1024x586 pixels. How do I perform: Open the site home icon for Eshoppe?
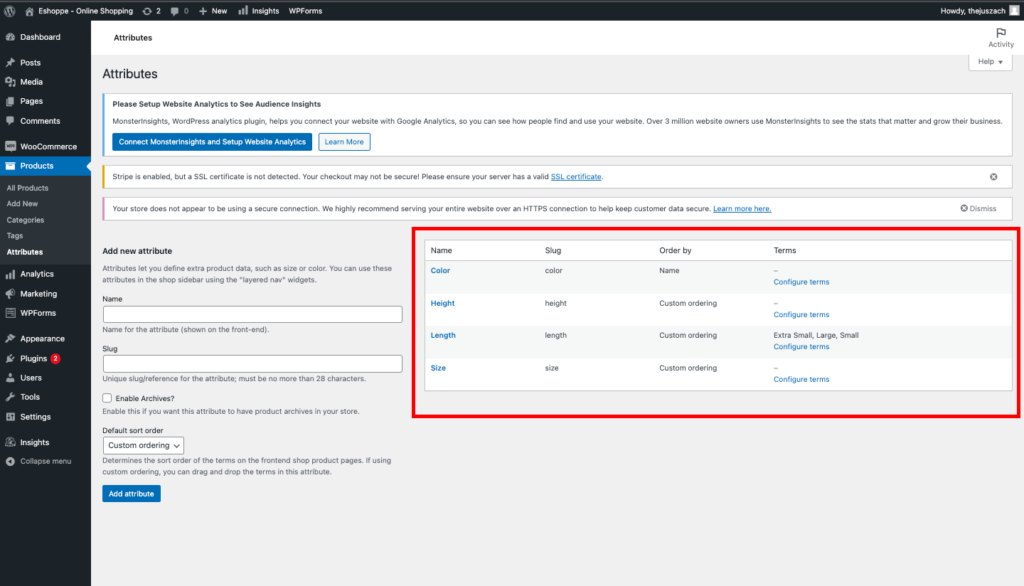point(29,11)
